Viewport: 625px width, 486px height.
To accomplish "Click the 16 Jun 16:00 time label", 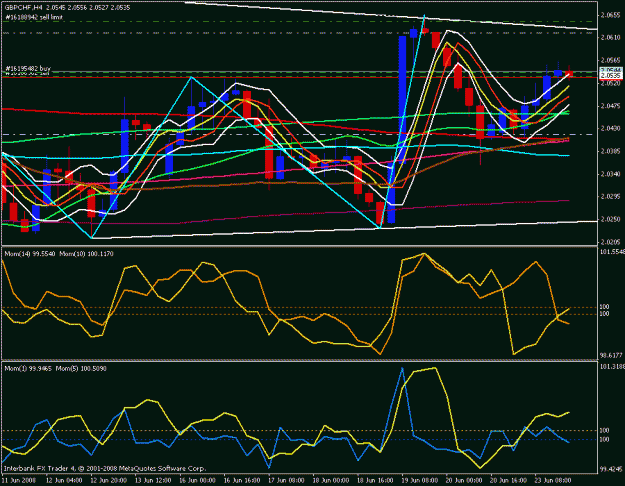I will (243, 480).
